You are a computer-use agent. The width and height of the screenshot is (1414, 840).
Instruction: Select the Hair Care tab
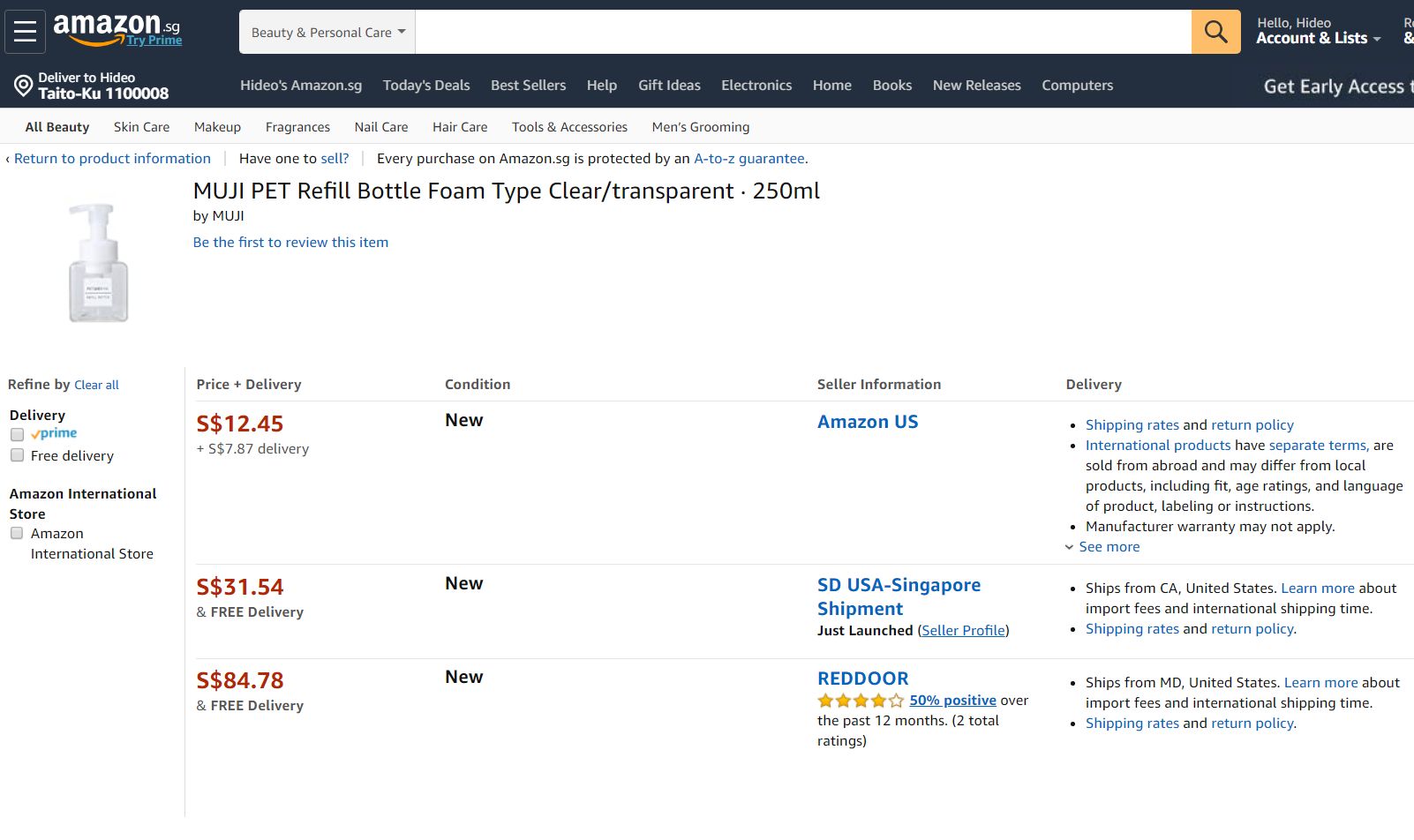click(460, 127)
